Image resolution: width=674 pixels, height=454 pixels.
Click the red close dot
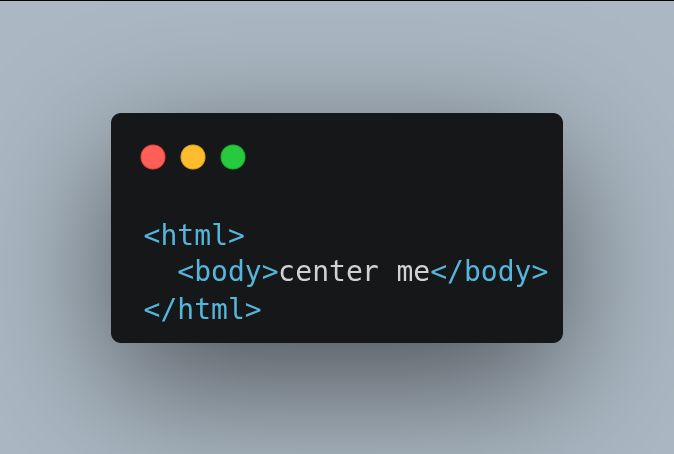[x=153, y=157]
